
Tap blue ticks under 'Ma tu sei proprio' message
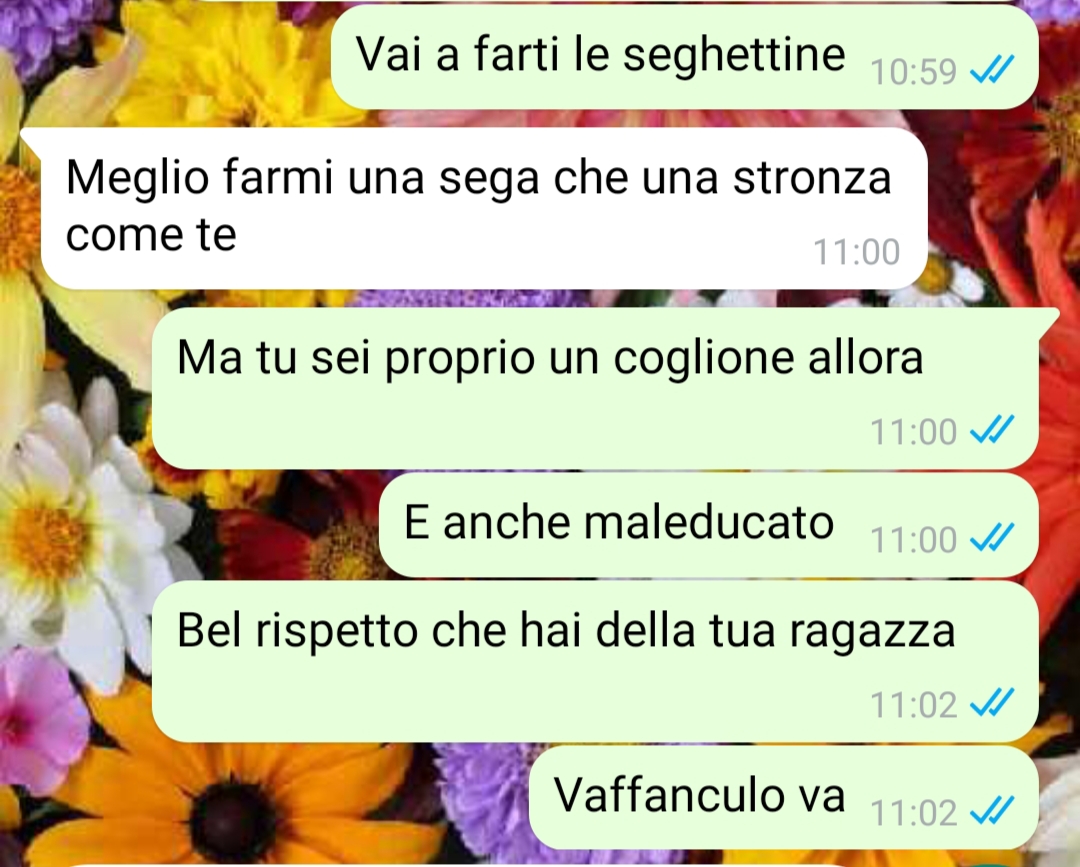point(992,430)
